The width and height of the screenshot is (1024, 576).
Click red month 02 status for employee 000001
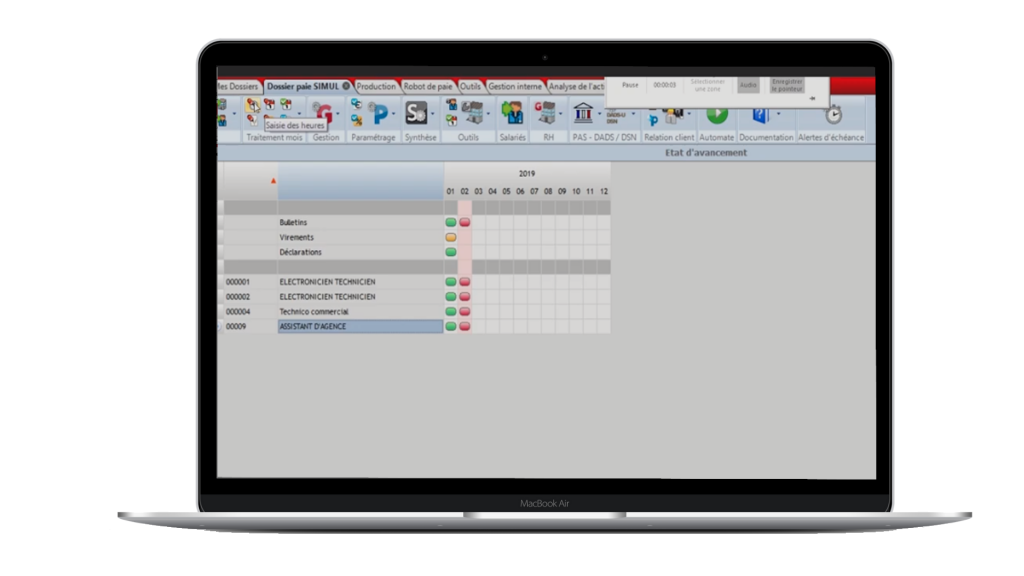point(464,282)
